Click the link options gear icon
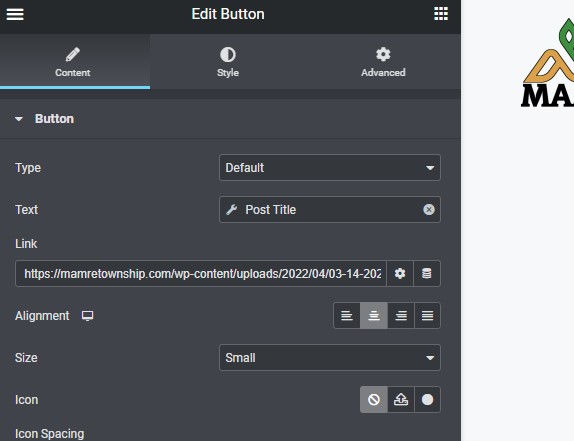The width and height of the screenshot is (574, 441). coord(400,273)
